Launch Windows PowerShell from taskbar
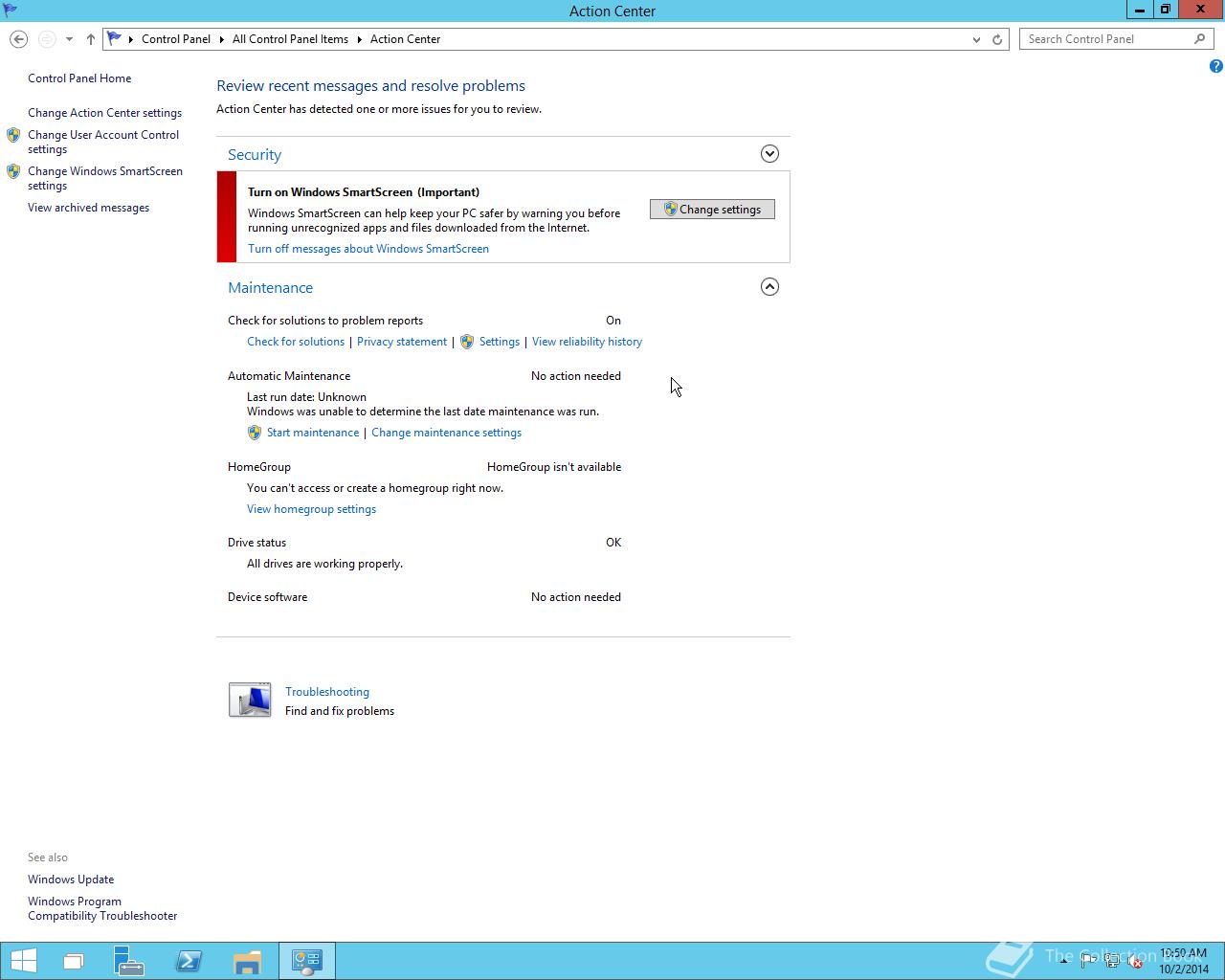Viewport: 1225px width, 980px height. [189, 961]
